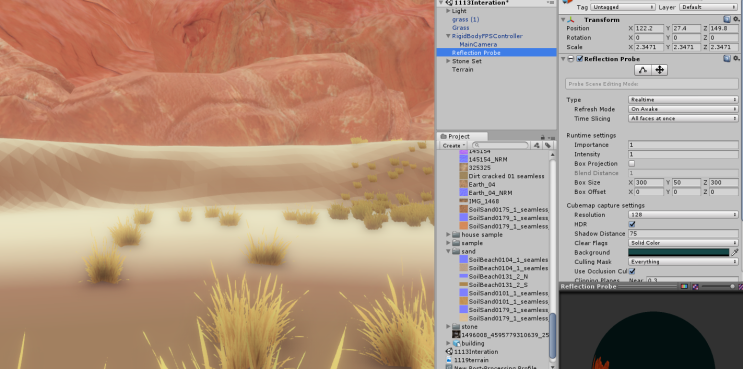Open the Culling Mask dropdown
Screen dimensions: 743x369
coord(683,261)
